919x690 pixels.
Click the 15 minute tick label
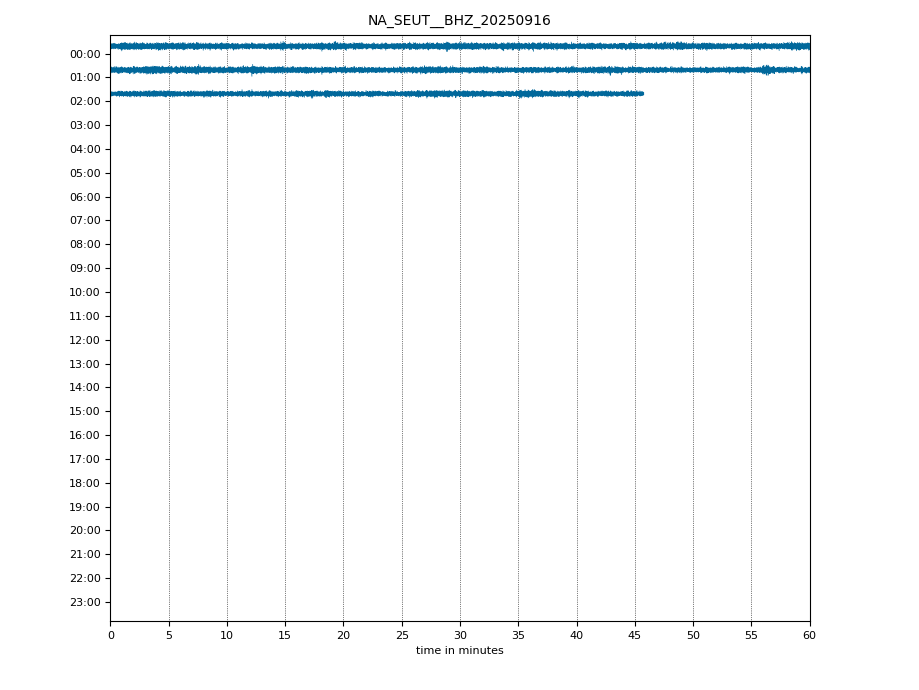coord(285,635)
